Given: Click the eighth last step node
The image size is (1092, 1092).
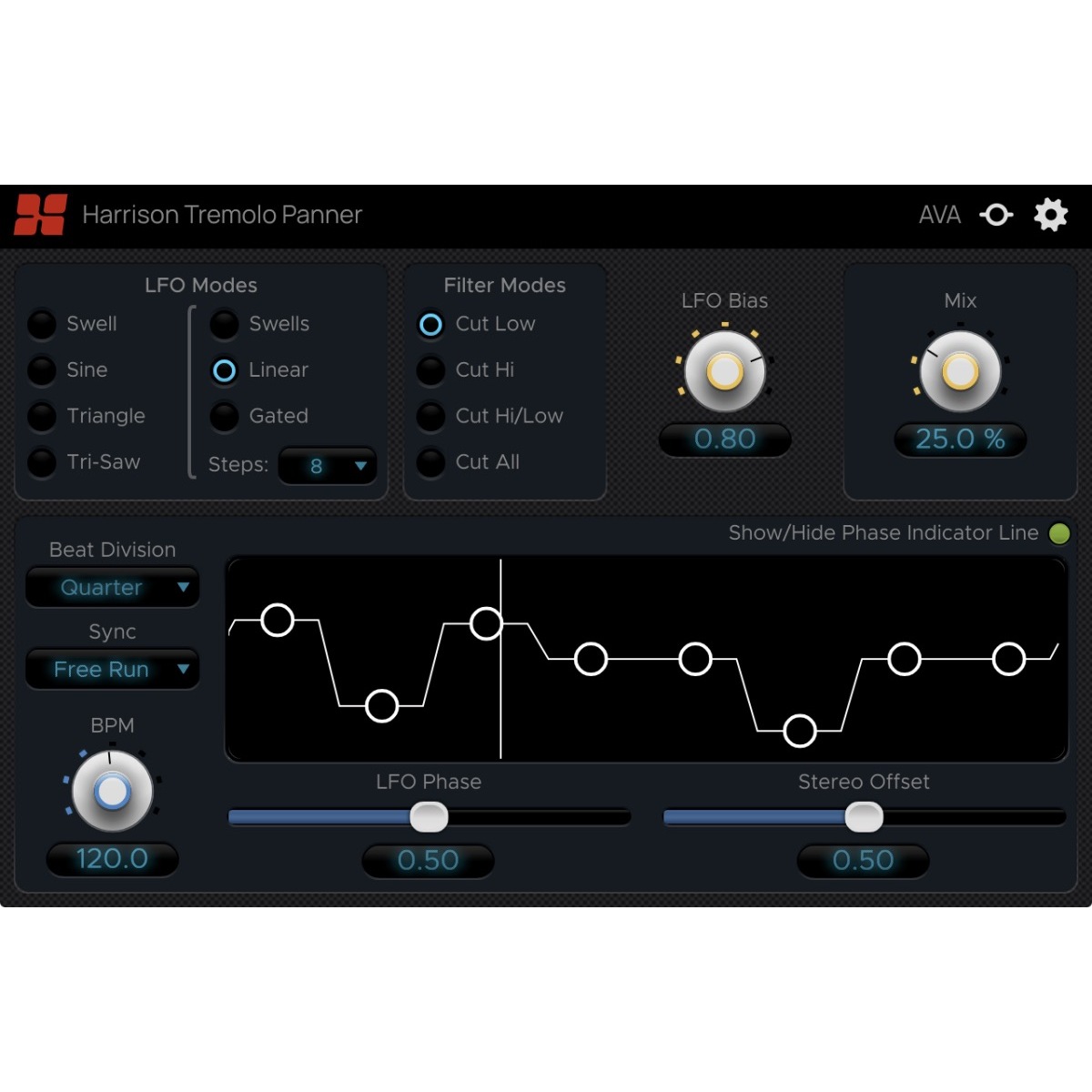Looking at the screenshot, I should (x=1009, y=658).
